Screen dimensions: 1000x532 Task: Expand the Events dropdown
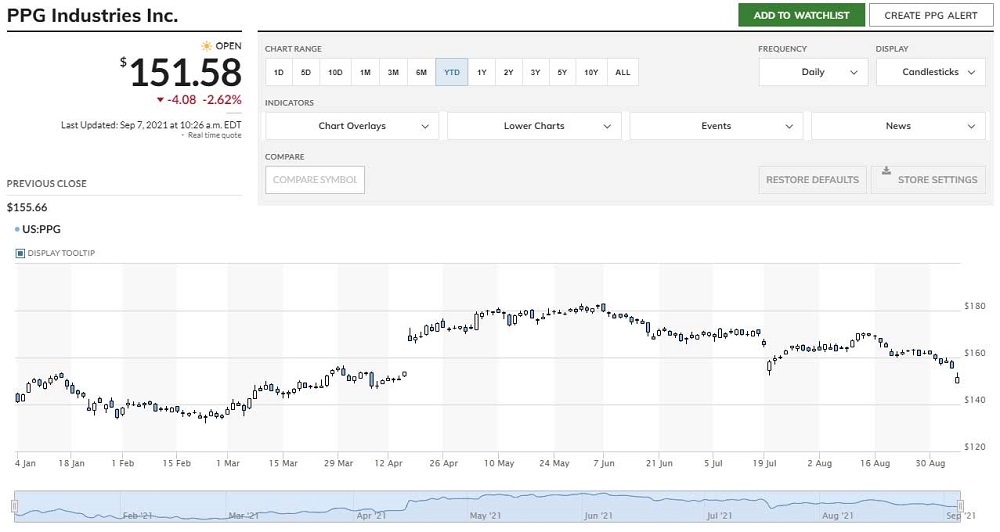point(716,126)
